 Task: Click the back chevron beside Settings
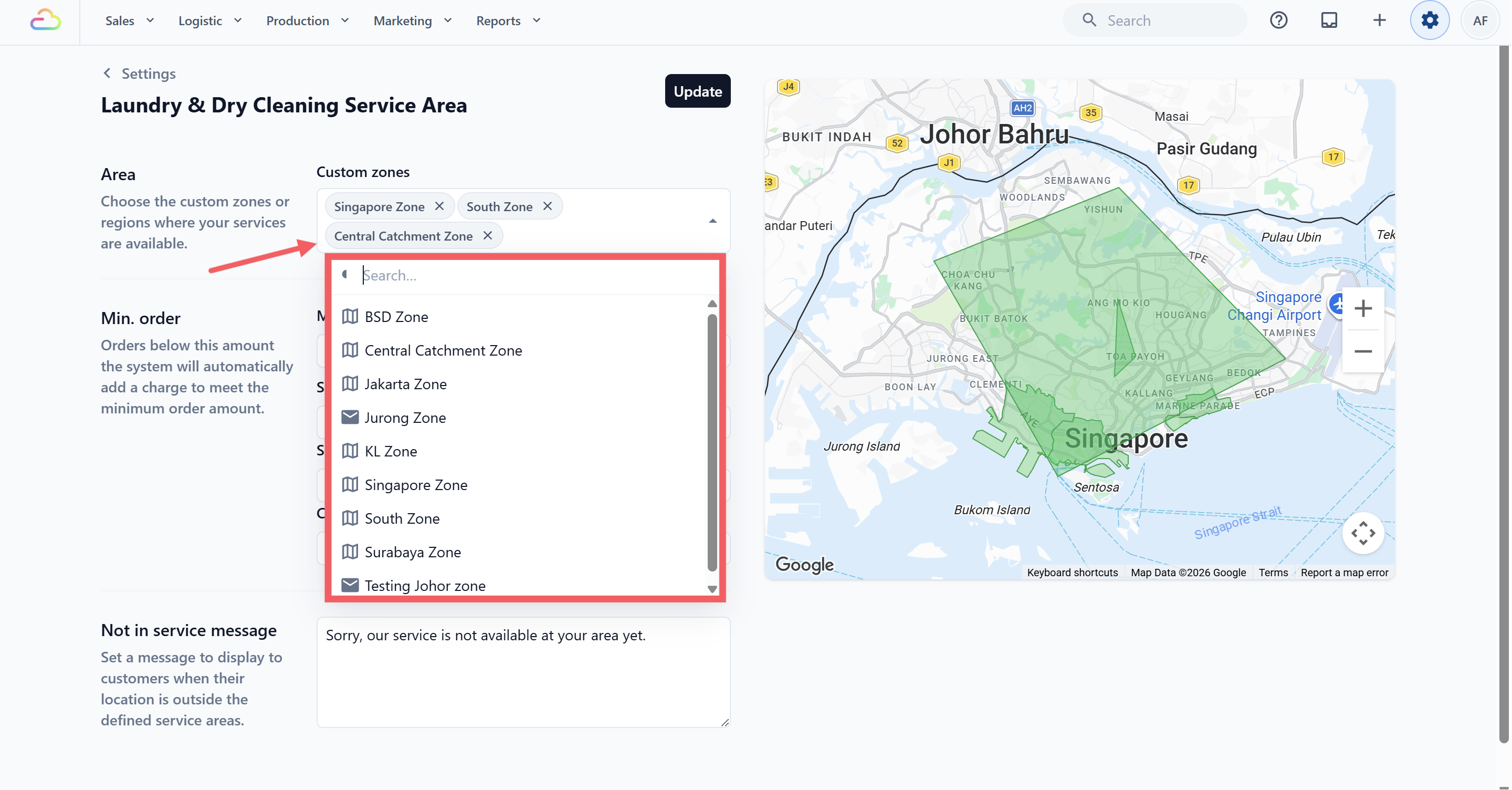pyautogui.click(x=107, y=73)
